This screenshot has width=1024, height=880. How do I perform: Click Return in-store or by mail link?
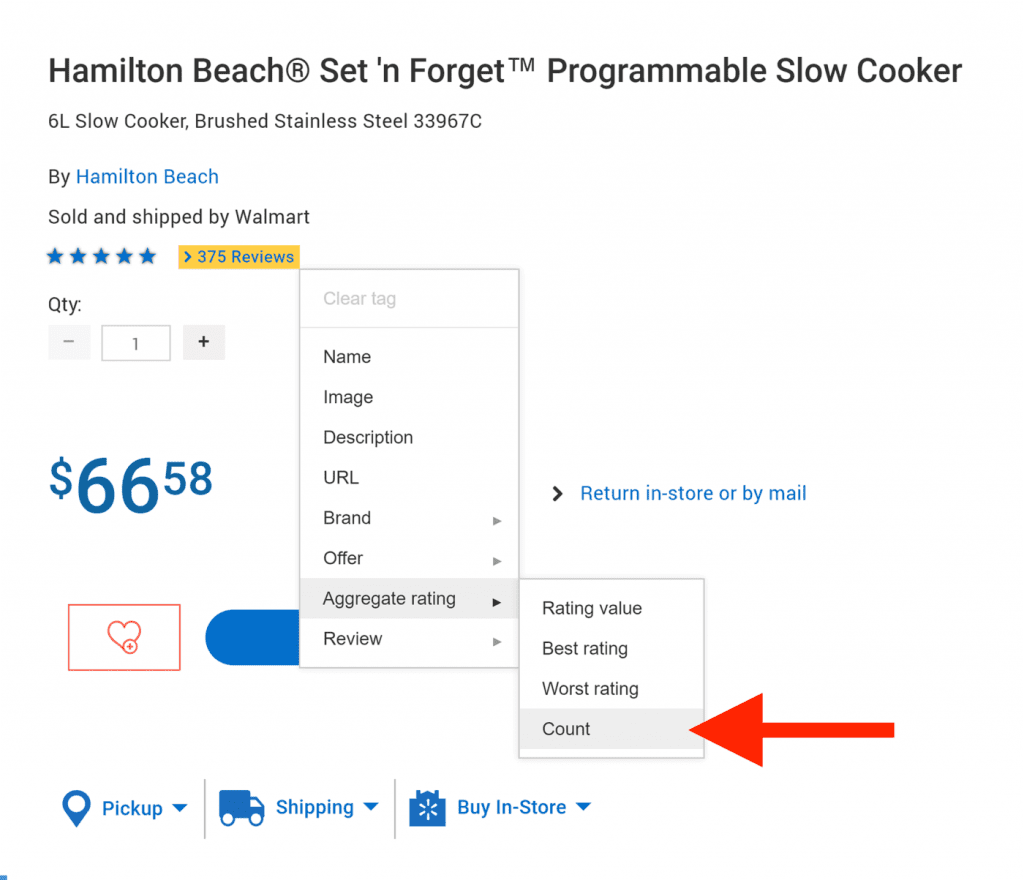(693, 493)
